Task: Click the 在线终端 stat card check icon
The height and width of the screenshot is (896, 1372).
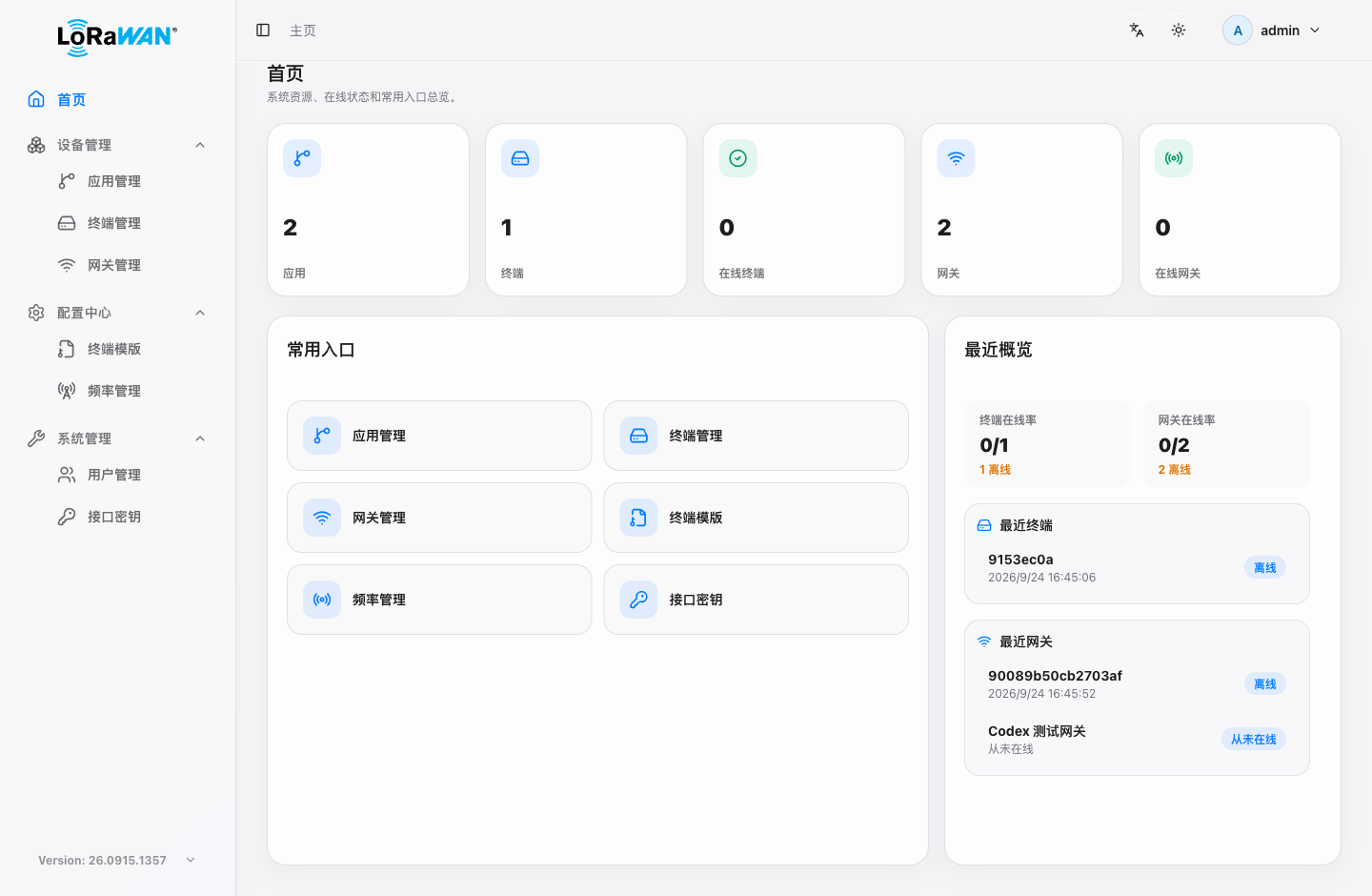Action: [x=738, y=158]
